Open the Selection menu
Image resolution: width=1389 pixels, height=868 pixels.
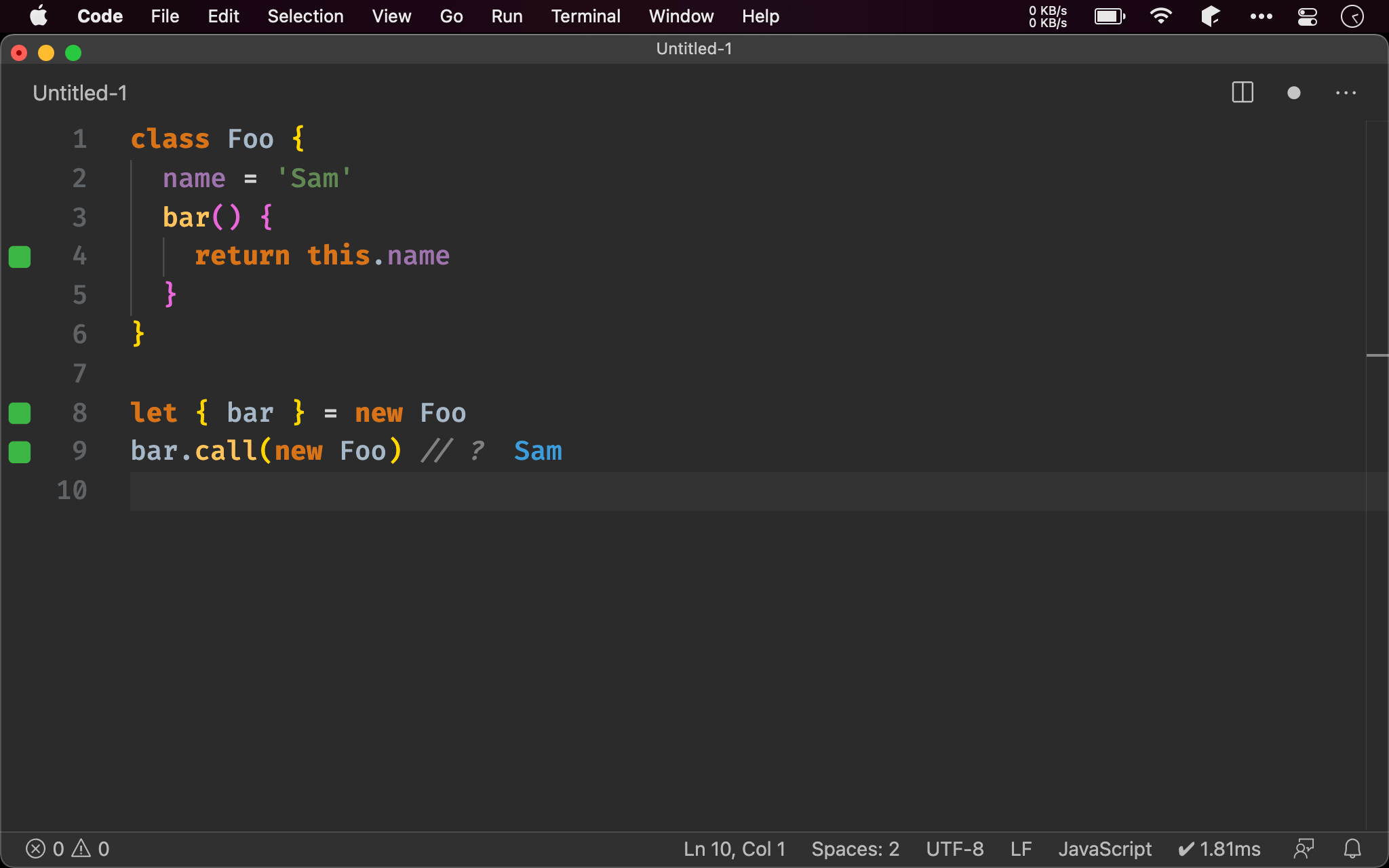pyautogui.click(x=305, y=16)
